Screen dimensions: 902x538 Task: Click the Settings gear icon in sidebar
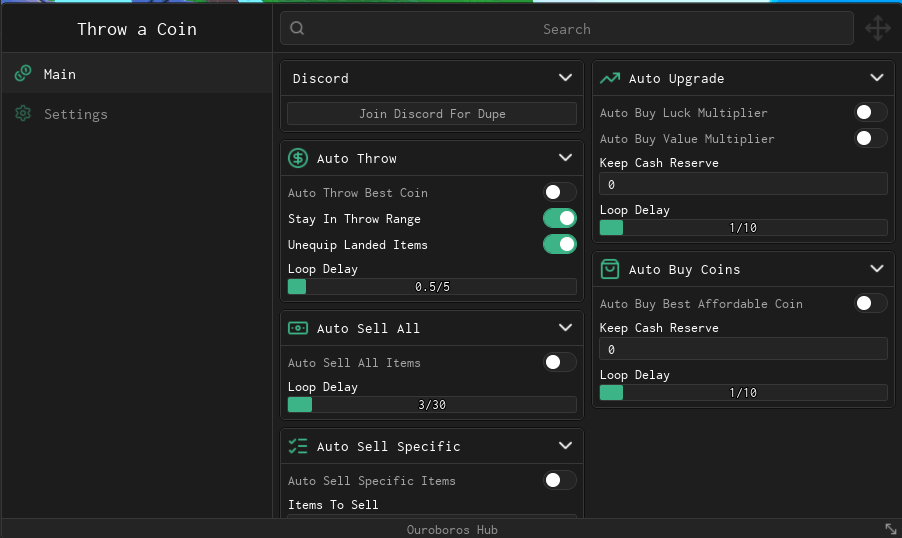[23, 113]
